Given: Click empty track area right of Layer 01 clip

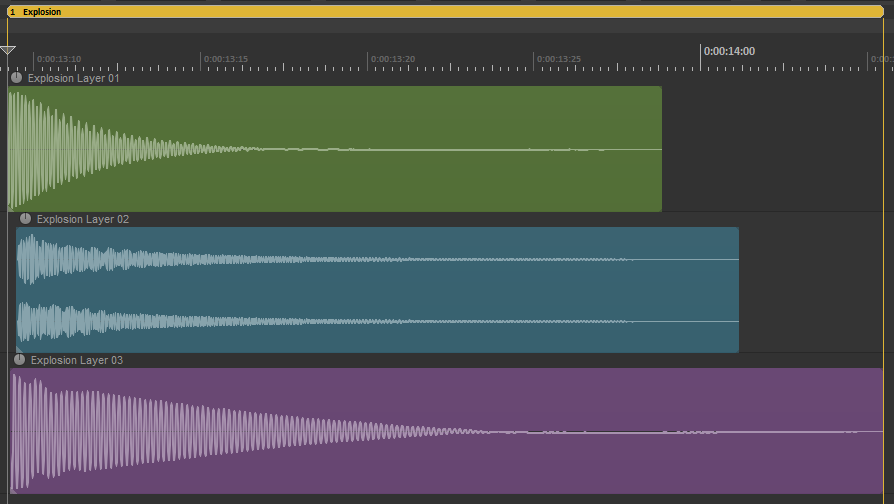Looking at the screenshot, I should 773,149.
